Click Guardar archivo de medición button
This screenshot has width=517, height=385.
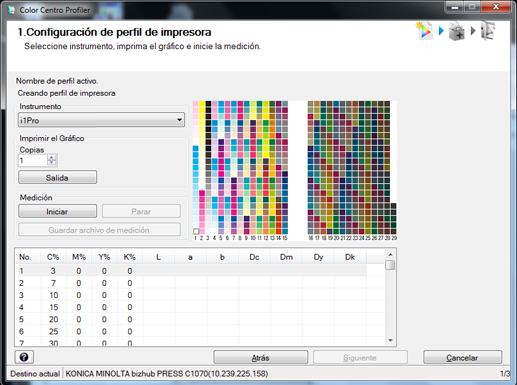point(99,230)
